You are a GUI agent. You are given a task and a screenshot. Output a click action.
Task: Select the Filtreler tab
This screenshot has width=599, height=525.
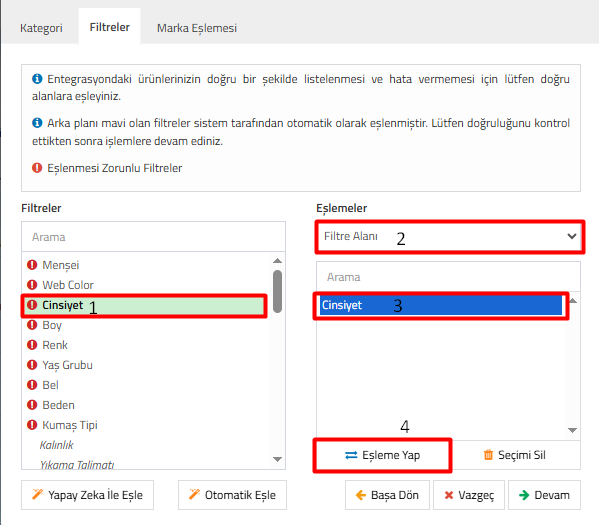pos(110,27)
